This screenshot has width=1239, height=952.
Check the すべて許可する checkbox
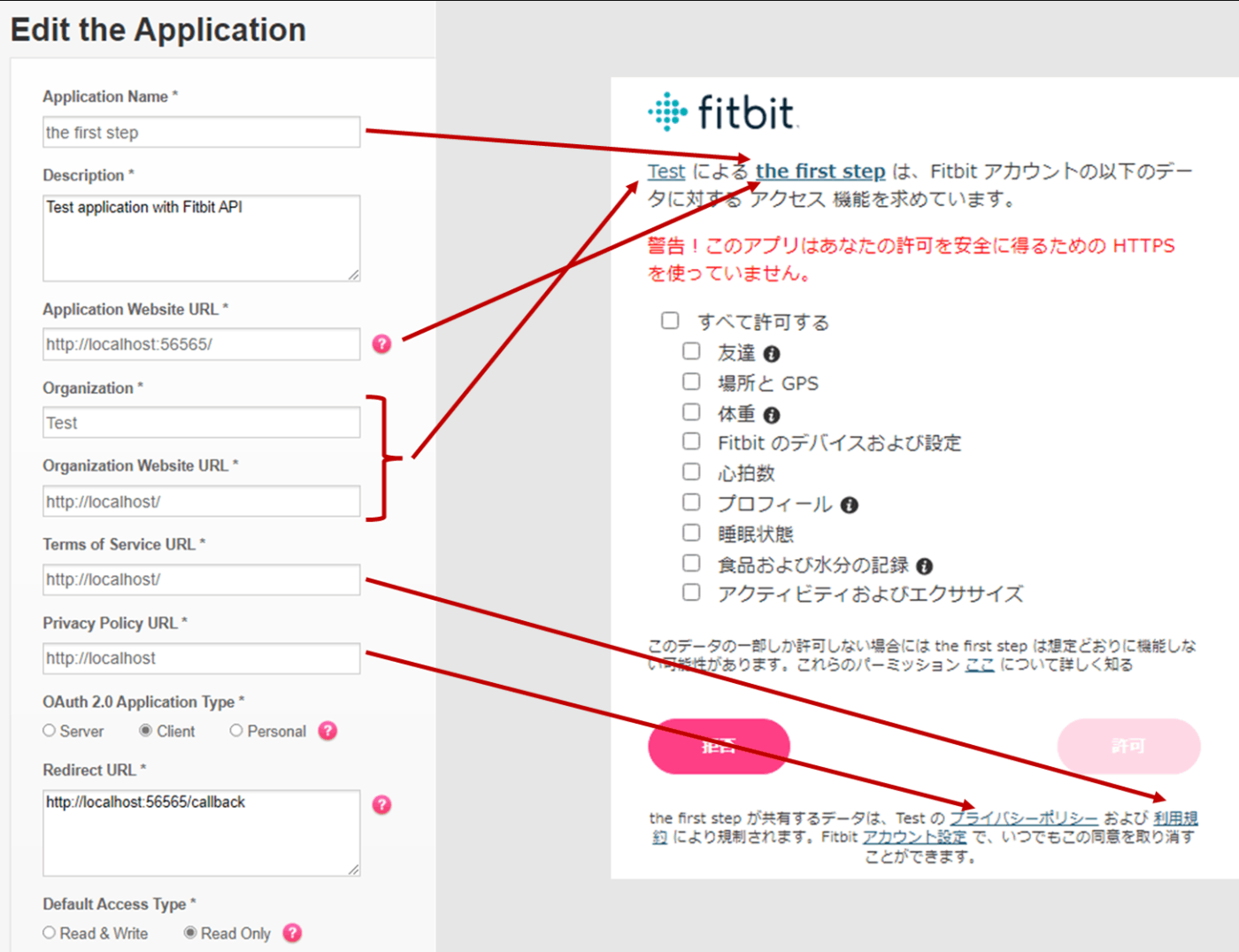point(670,320)
